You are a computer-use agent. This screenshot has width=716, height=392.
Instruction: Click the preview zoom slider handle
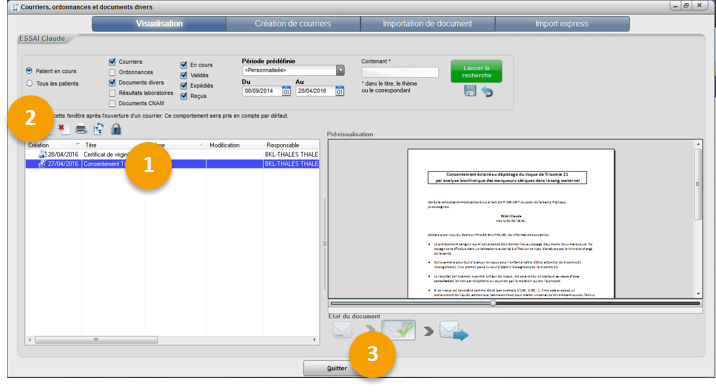[493, 303]
